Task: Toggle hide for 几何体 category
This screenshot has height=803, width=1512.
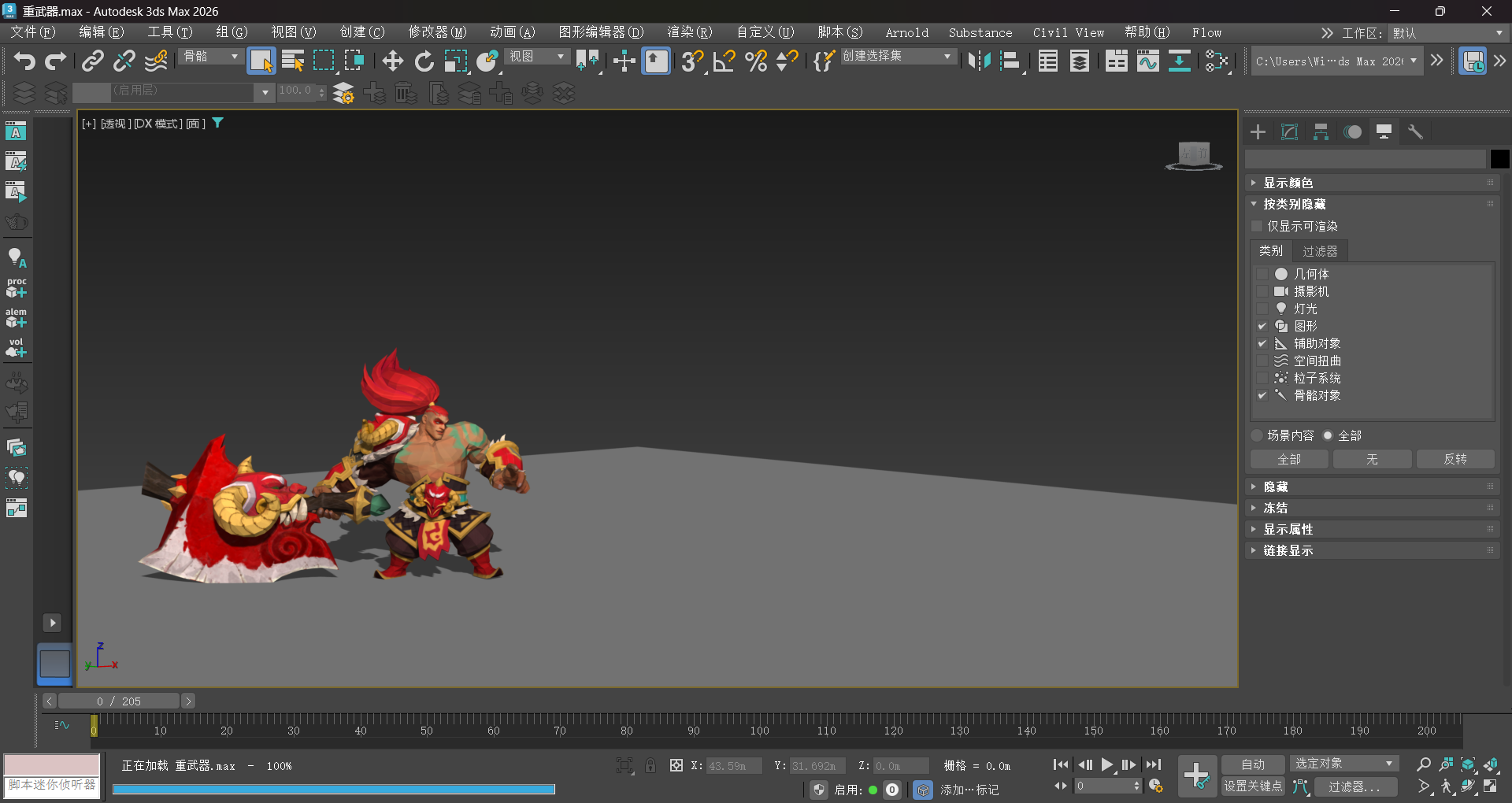Action: pos(1262,274)
